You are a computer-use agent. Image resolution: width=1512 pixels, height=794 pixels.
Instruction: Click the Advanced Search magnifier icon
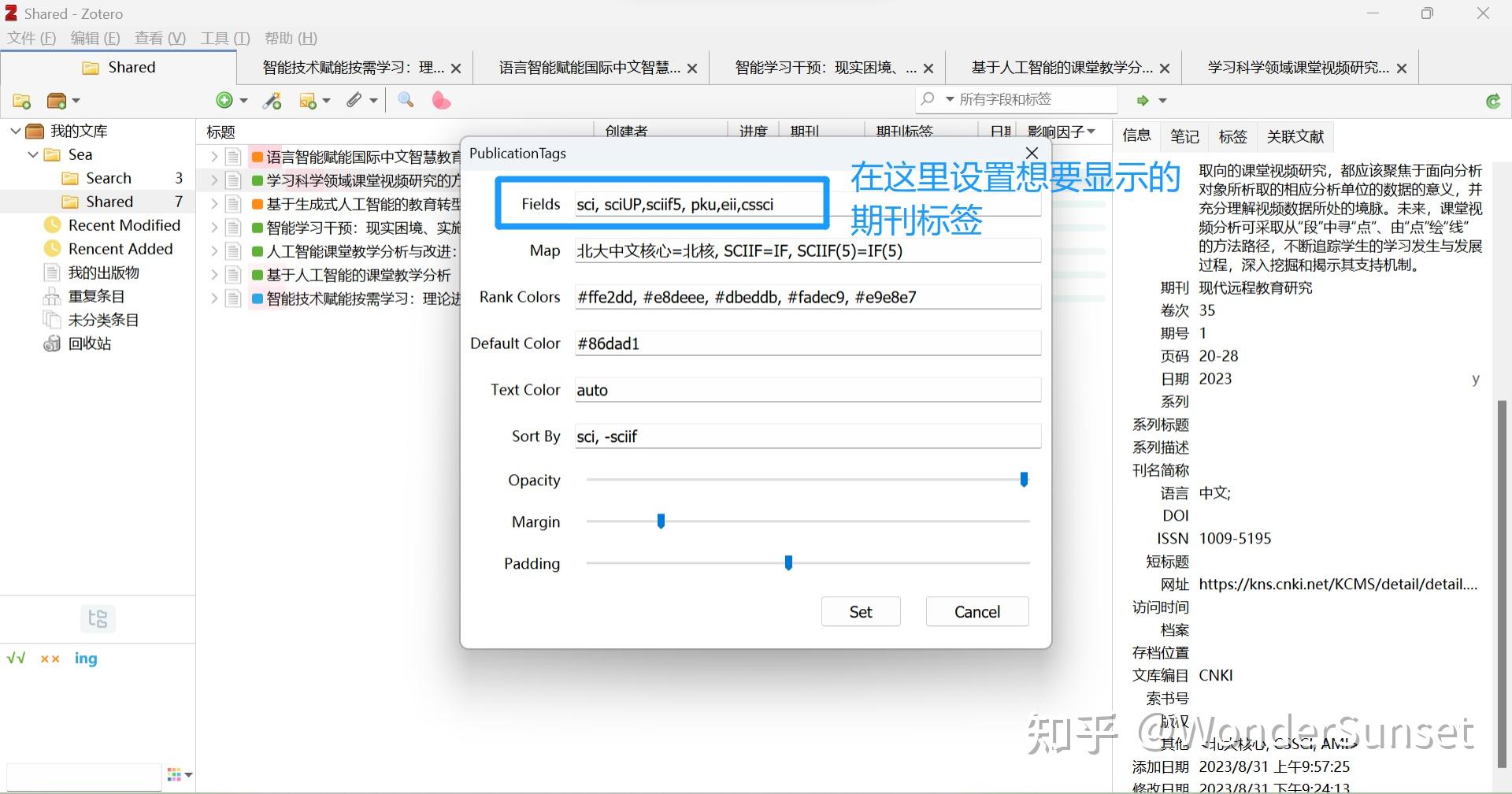pos(406,99)
